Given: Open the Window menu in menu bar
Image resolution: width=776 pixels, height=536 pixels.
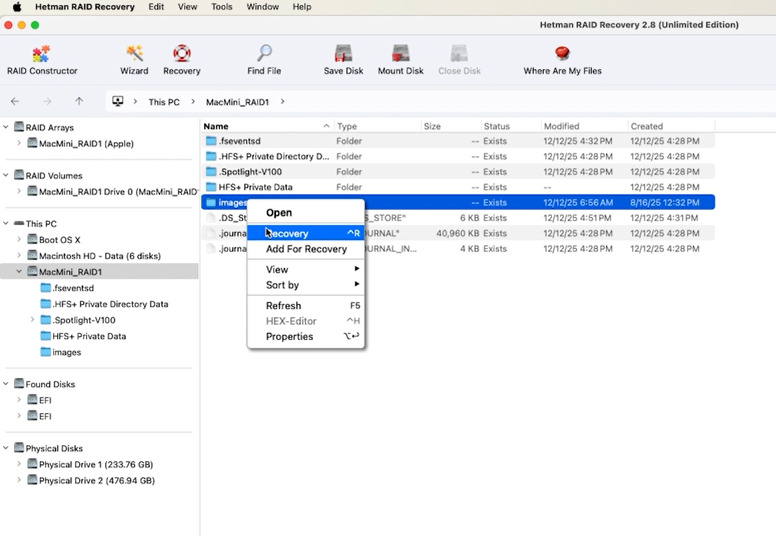Looking at the screenshot, I should pyautogui.click(x=263, y=7).
